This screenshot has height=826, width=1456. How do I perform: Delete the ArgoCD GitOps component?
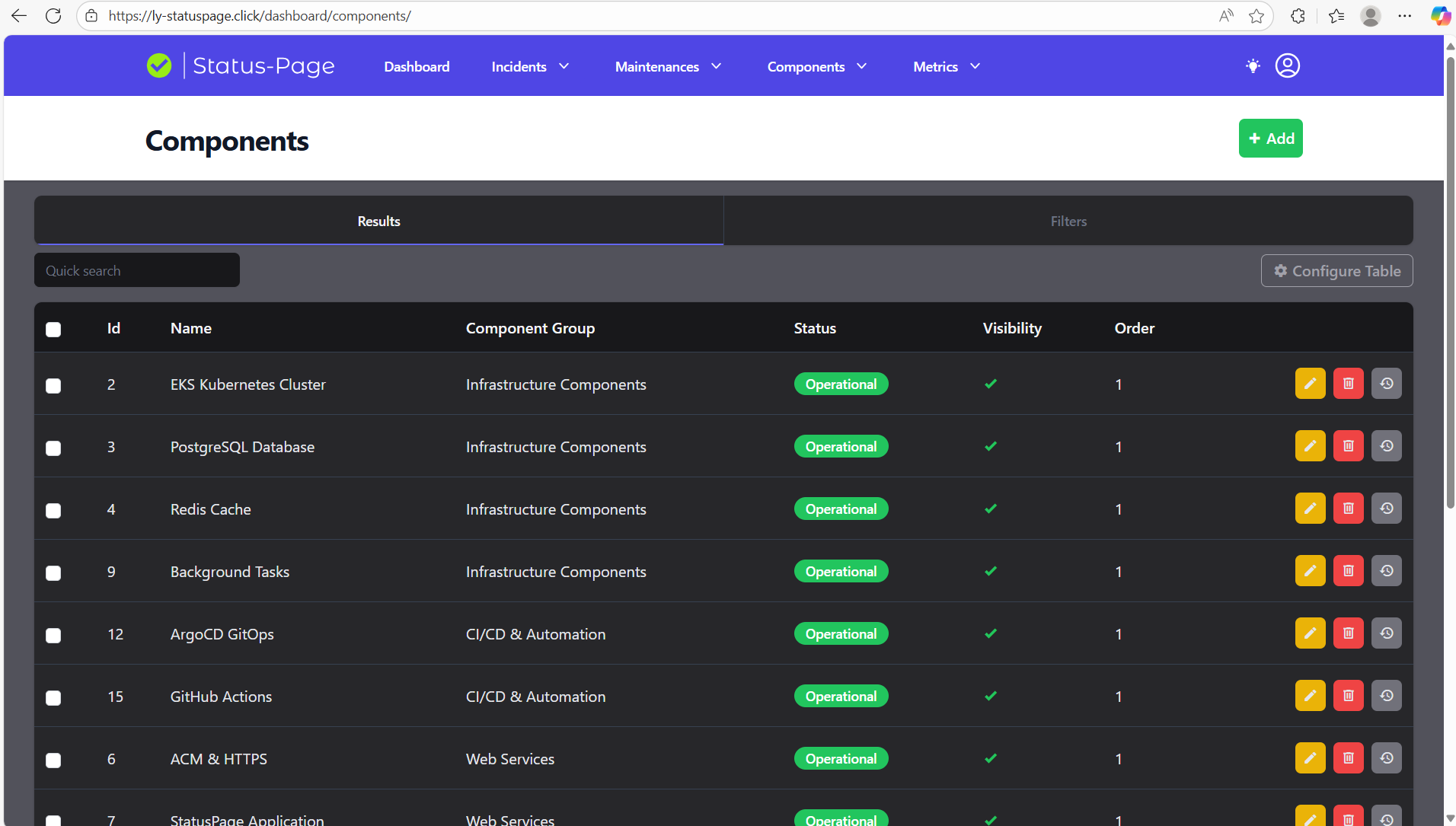tap(1349, 633)
